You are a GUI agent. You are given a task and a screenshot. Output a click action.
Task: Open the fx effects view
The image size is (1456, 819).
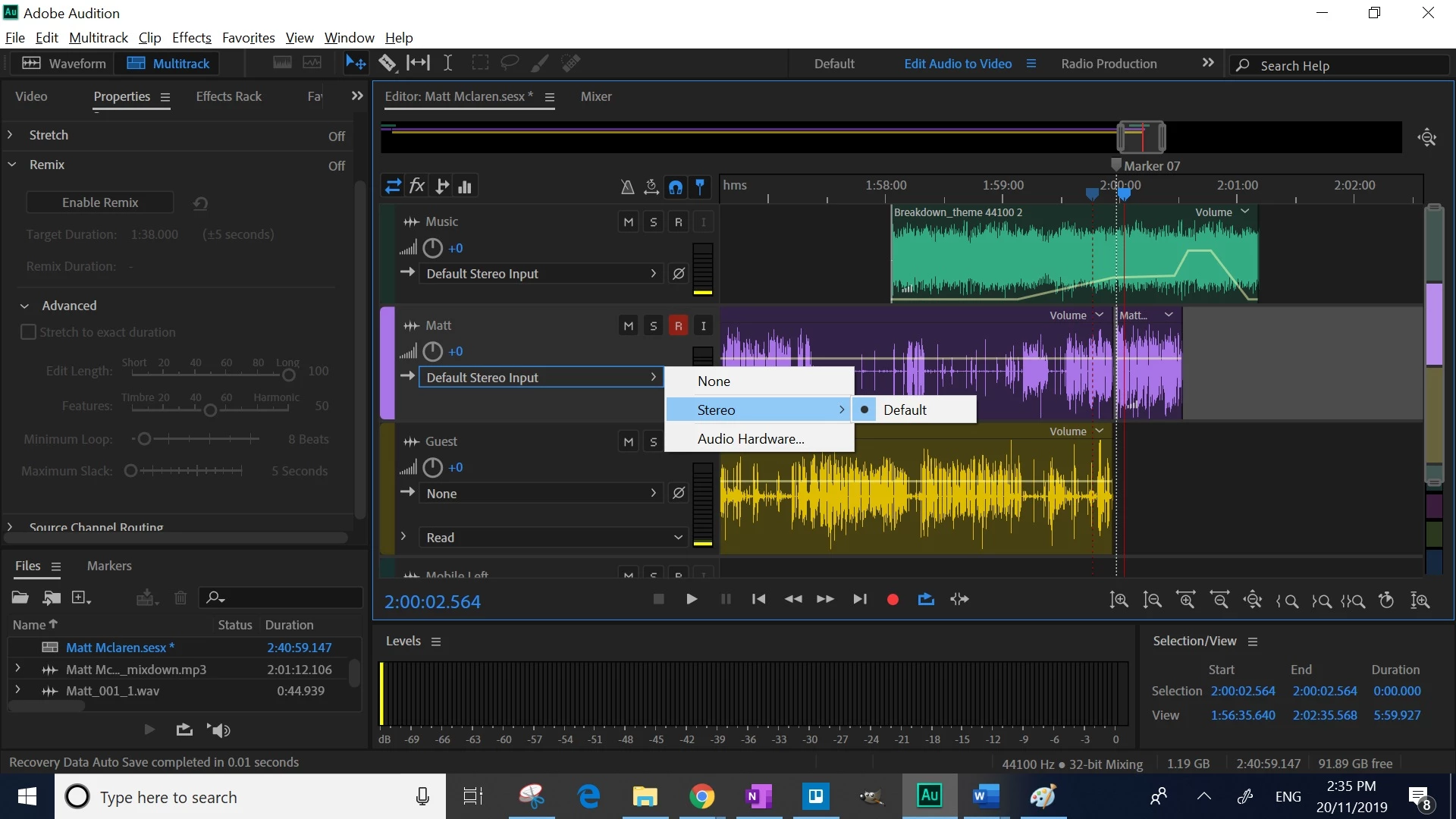(x=417, y=187)
